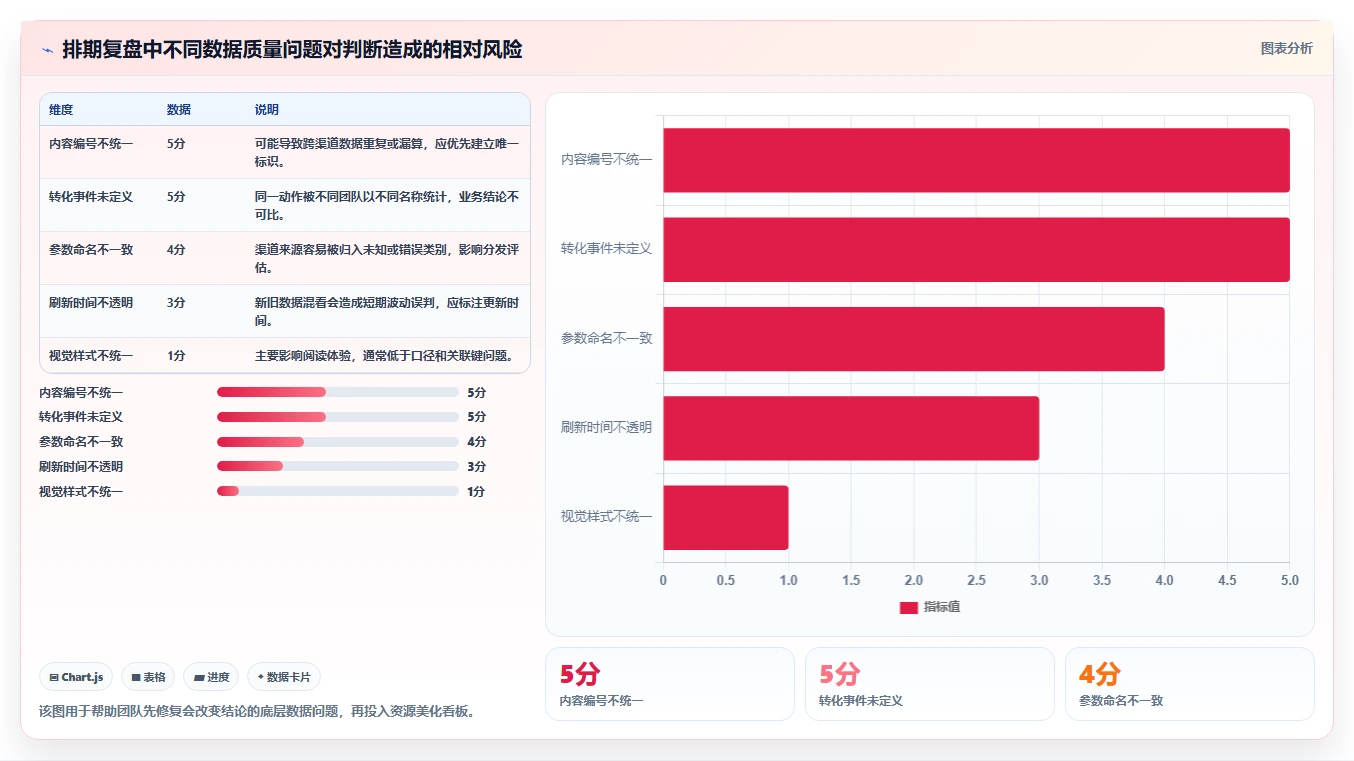Viewport: 1354px width, 761px height.
Task: Click the 2.5 tick on the chart x-axis
Action: tap(976, 580)
